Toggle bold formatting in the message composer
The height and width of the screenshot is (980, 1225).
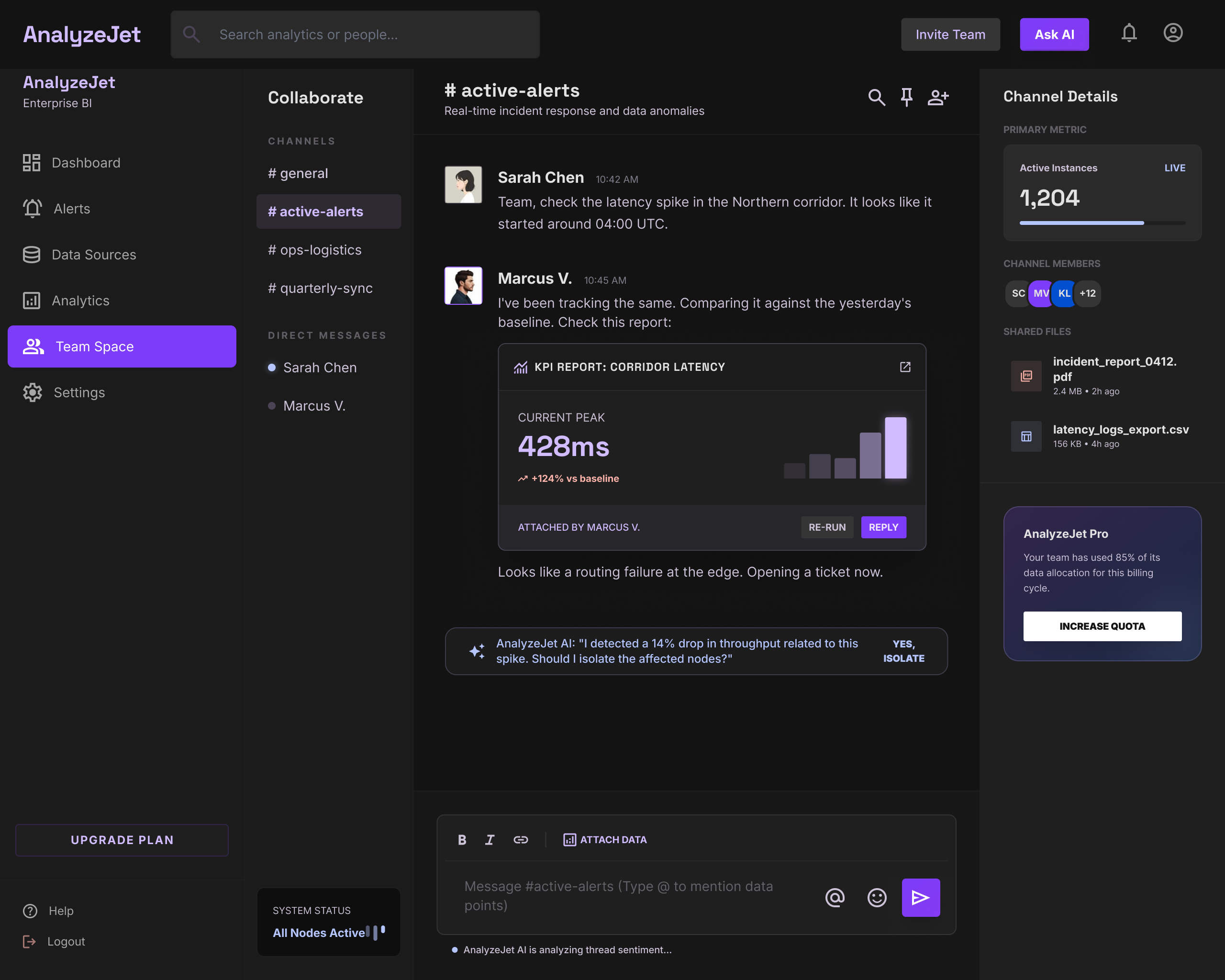(x=462, y=839)
